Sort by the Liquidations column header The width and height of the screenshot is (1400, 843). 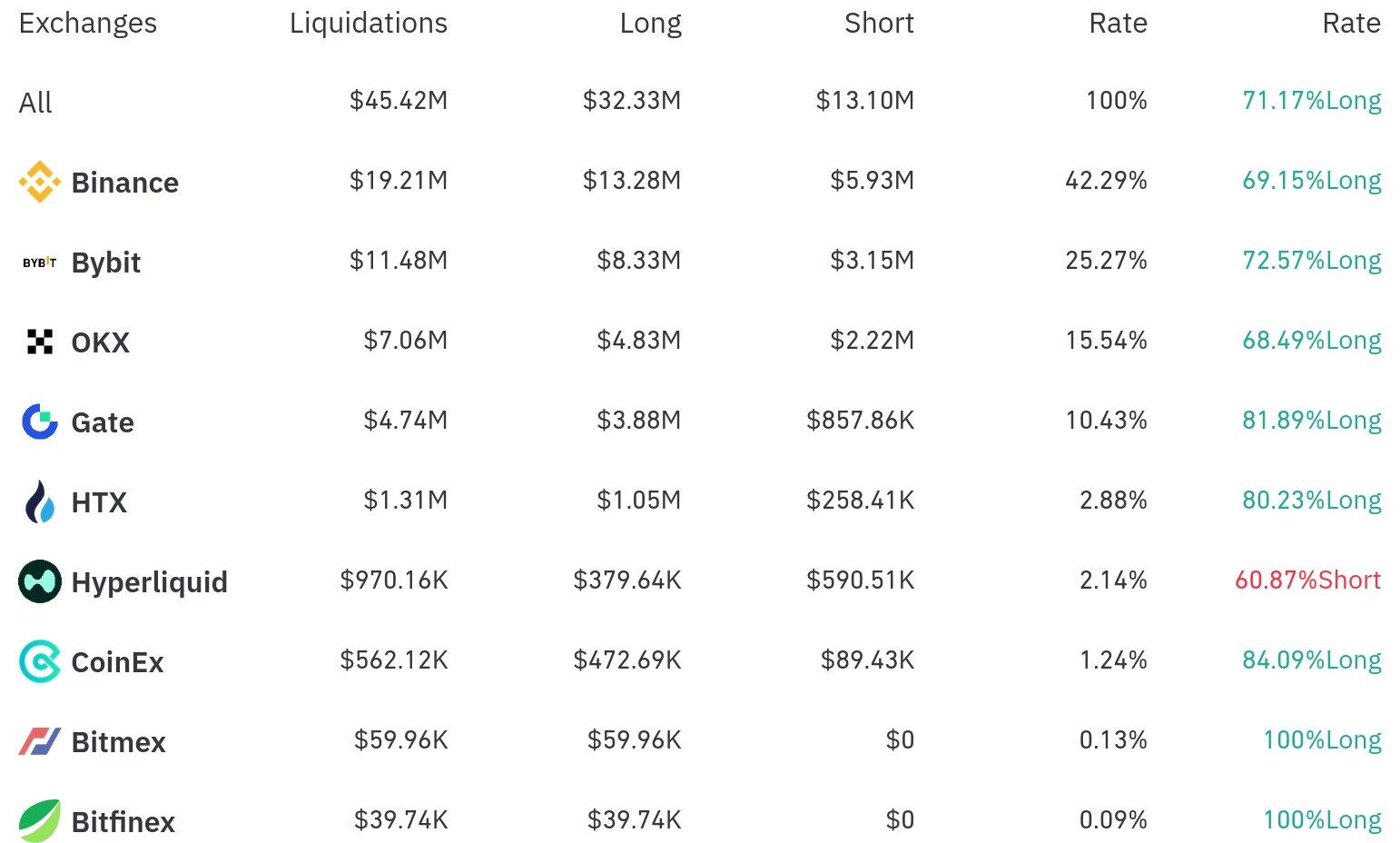pyautogui.click(x=369, y=23)
